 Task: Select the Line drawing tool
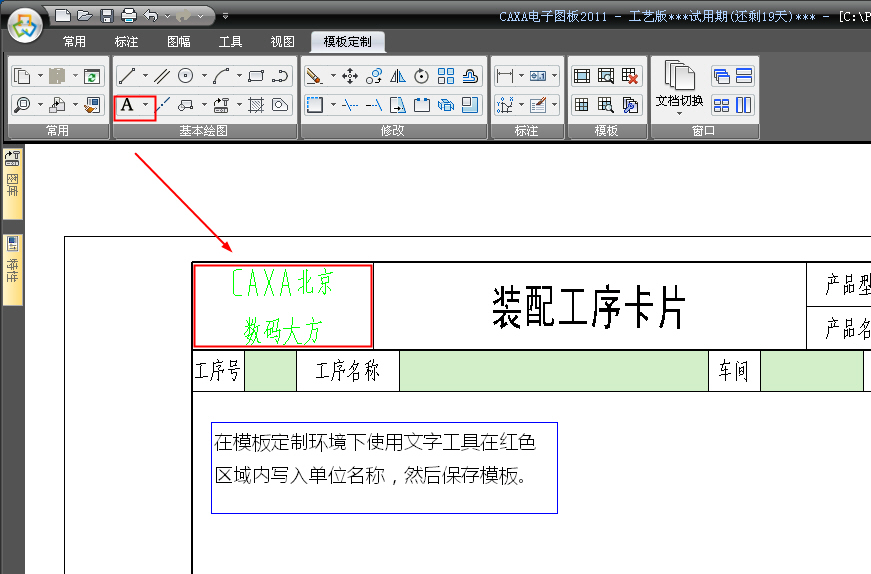pyautogui.click(x=127, y=76)
